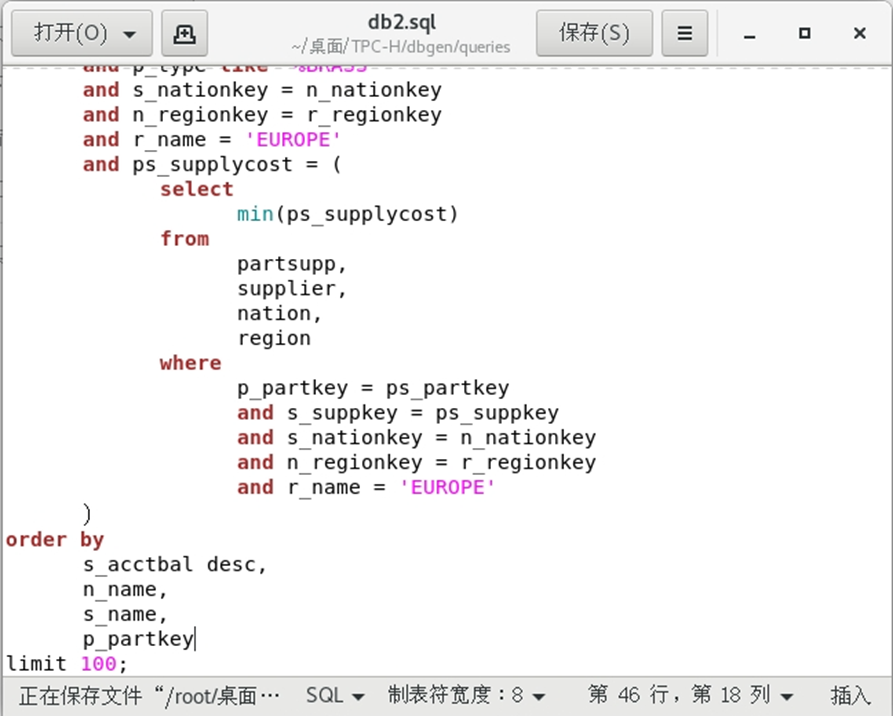Image resolution: width=893 pixels, height=716 pixels.
Task: Toggle the 插入 insert mode indicator
Action: pyautogui.click(x=850, y=695)
